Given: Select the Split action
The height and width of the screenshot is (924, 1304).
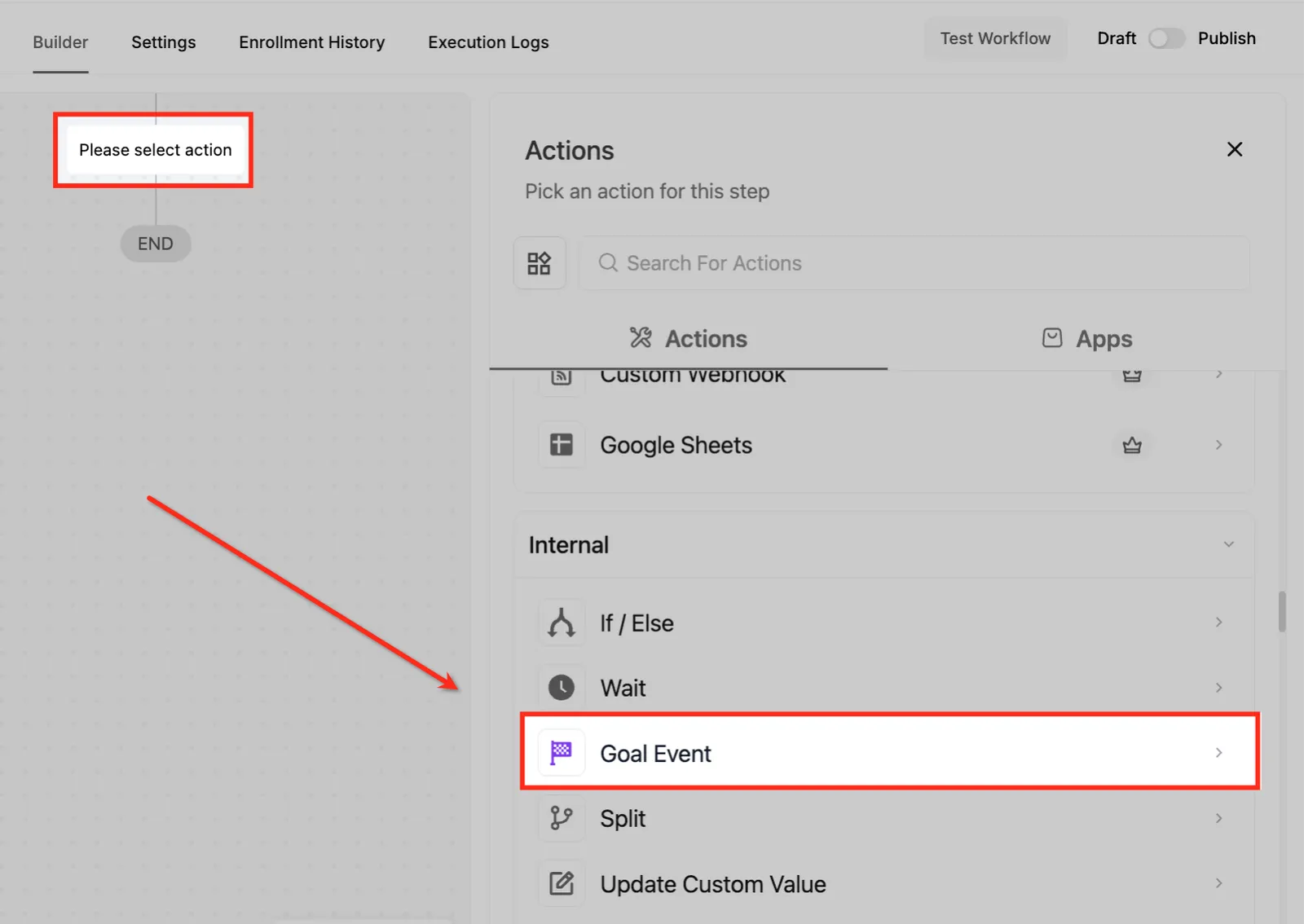Looking at the screenshot, I should pos(883,818).
